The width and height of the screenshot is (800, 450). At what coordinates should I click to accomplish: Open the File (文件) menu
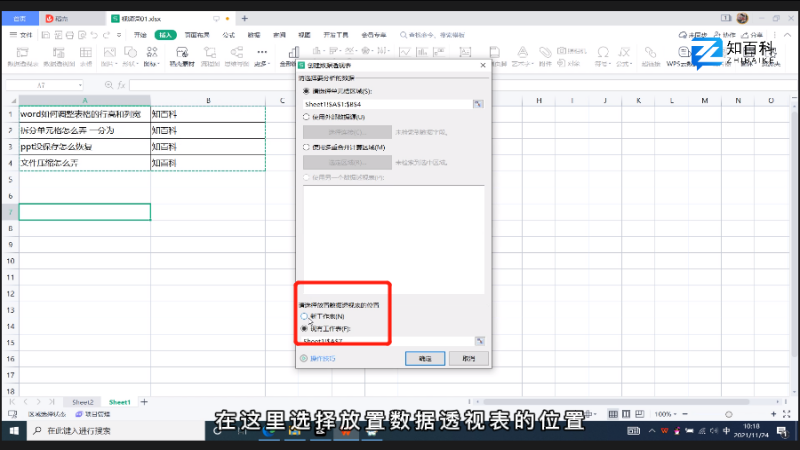(x=22, y=35)
